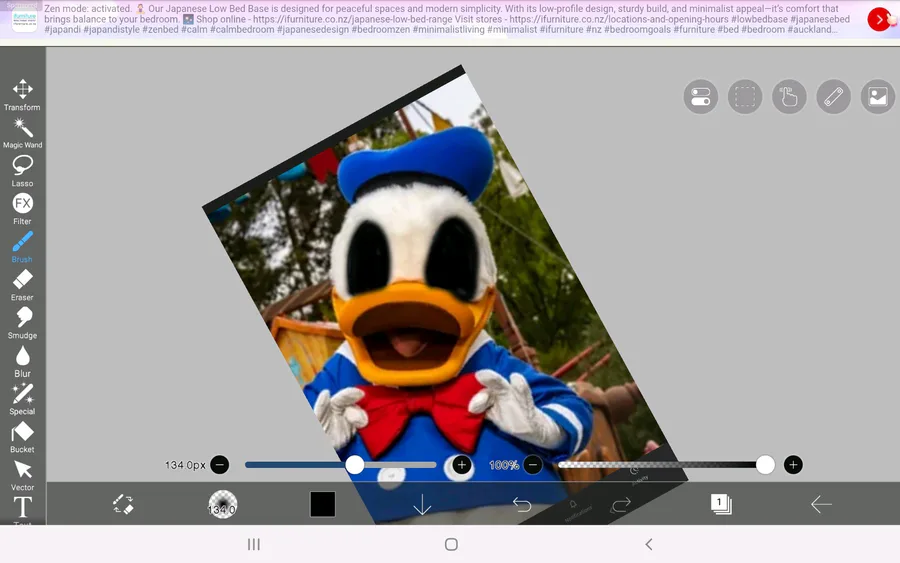900x563 pixels.
Task: Select the Magic Wand tool
Action: point(22,133)
